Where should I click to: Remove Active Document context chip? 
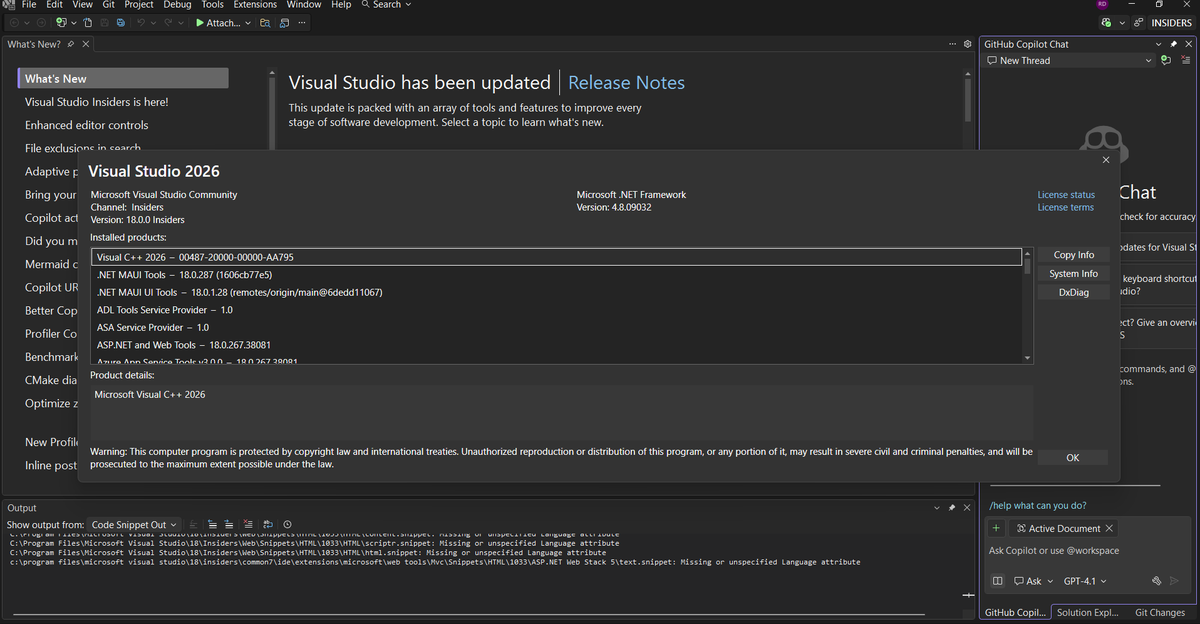pos(1110,528)
